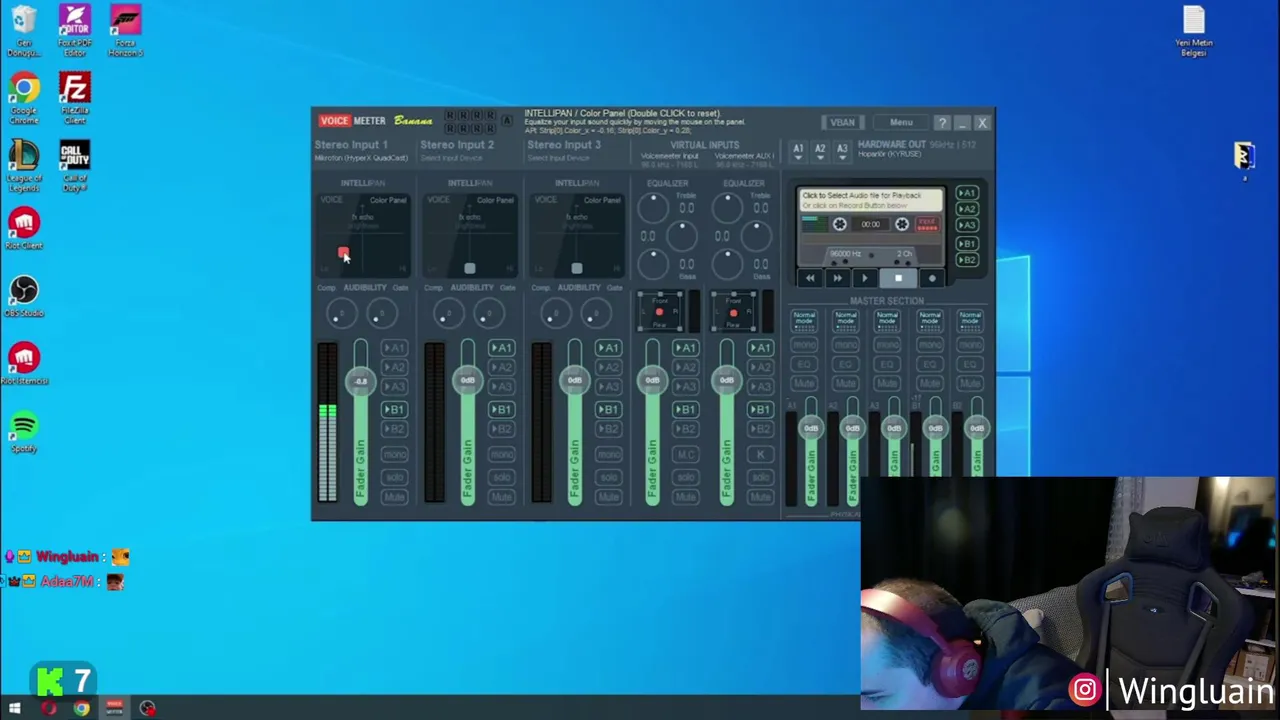Open Foxit PDF Editor desktop icon
Viewport: 1280px width, 720px height.
point(74,31)
